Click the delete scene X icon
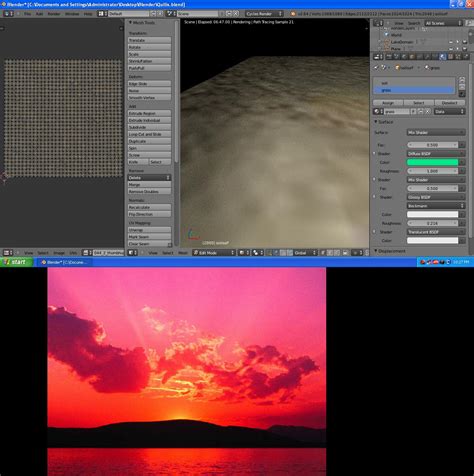This screenshot has width=474, height=476. click(236, 14)
